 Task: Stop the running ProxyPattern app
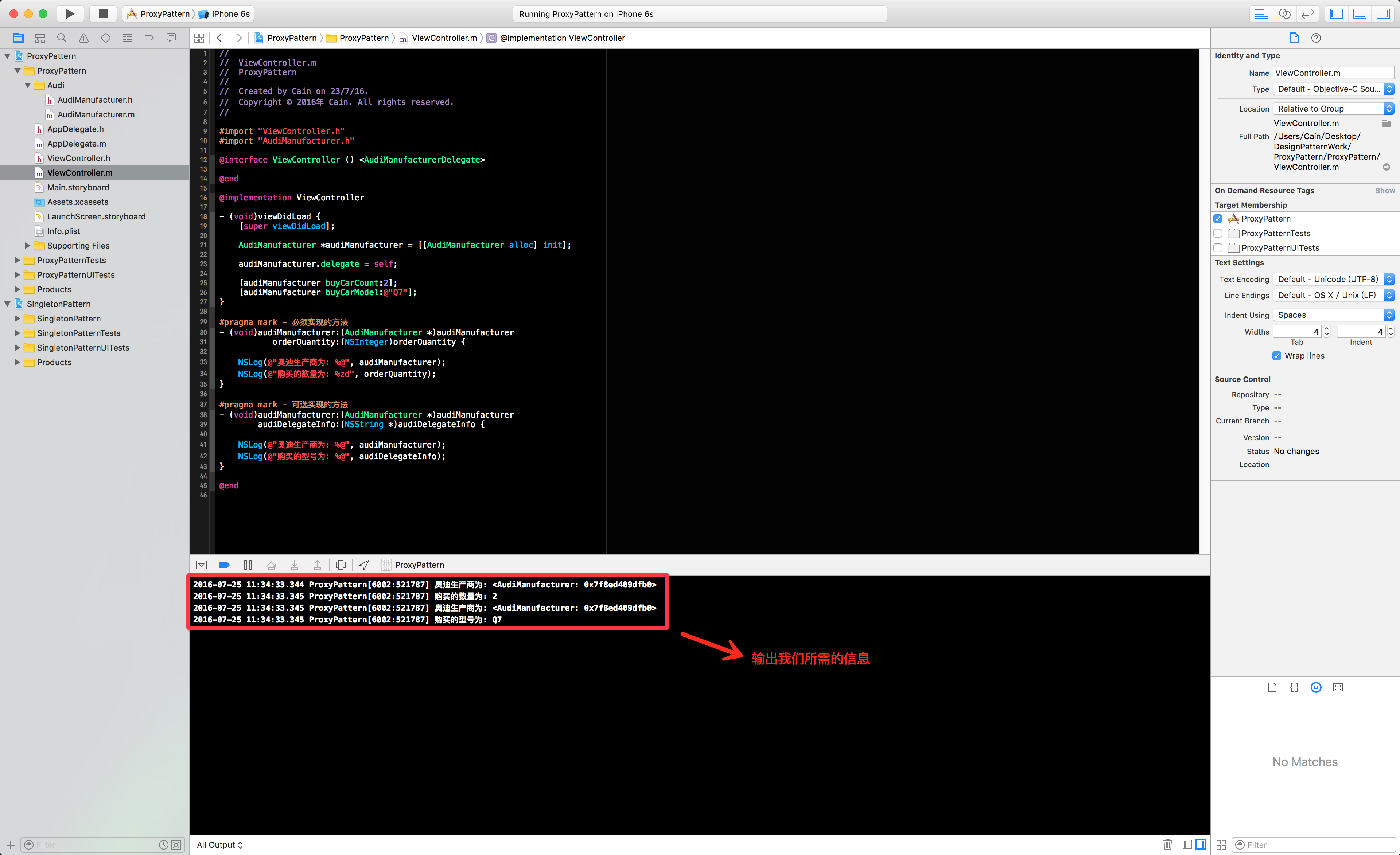tap(103, 13)
